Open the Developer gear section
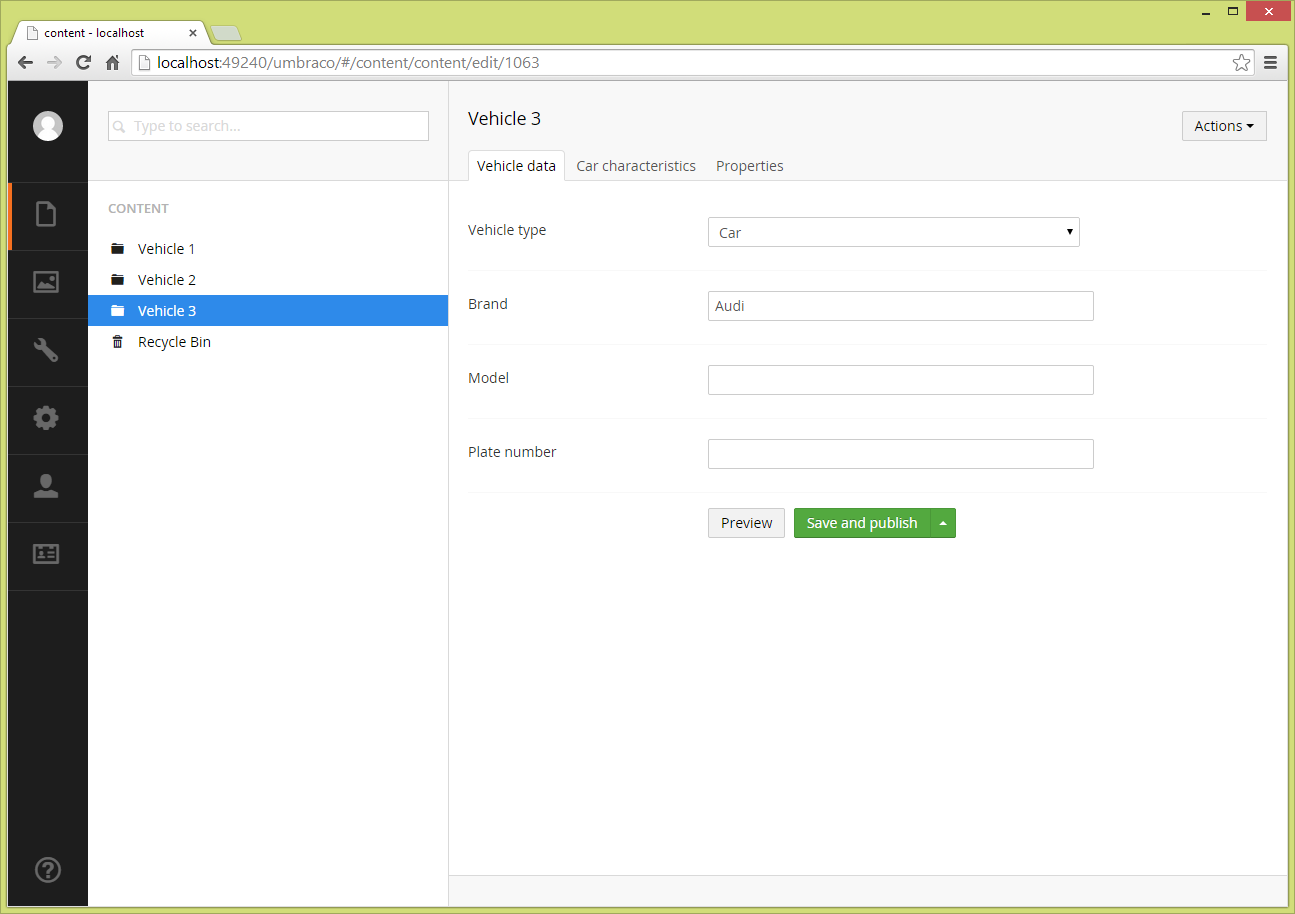This screenshot has height=914, width=1295. tap(46, 418)
